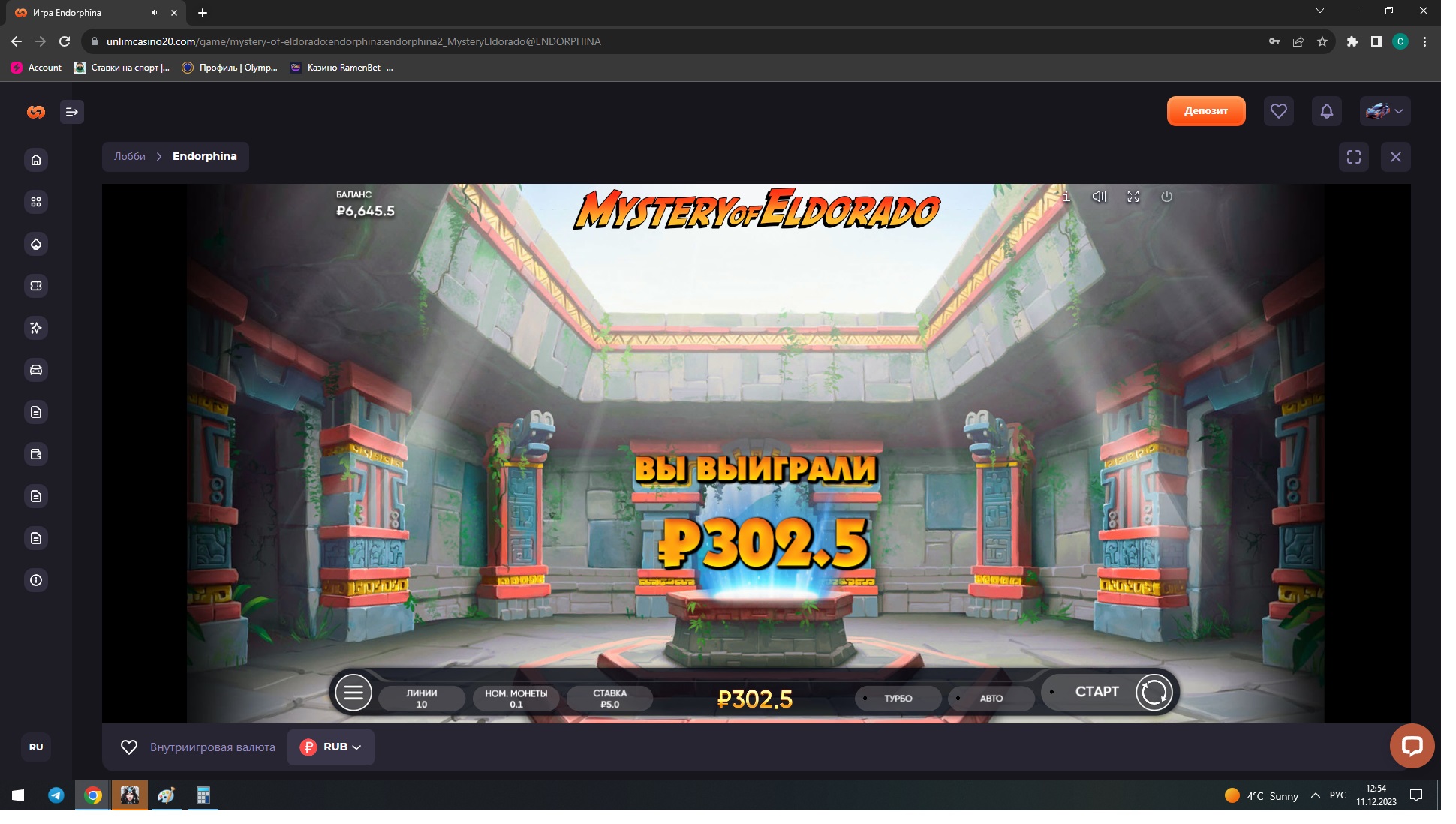This screenshot has width=1456, height=824.
Task: Go to home icon in sidebar
Action: click(x=36, y=160)
